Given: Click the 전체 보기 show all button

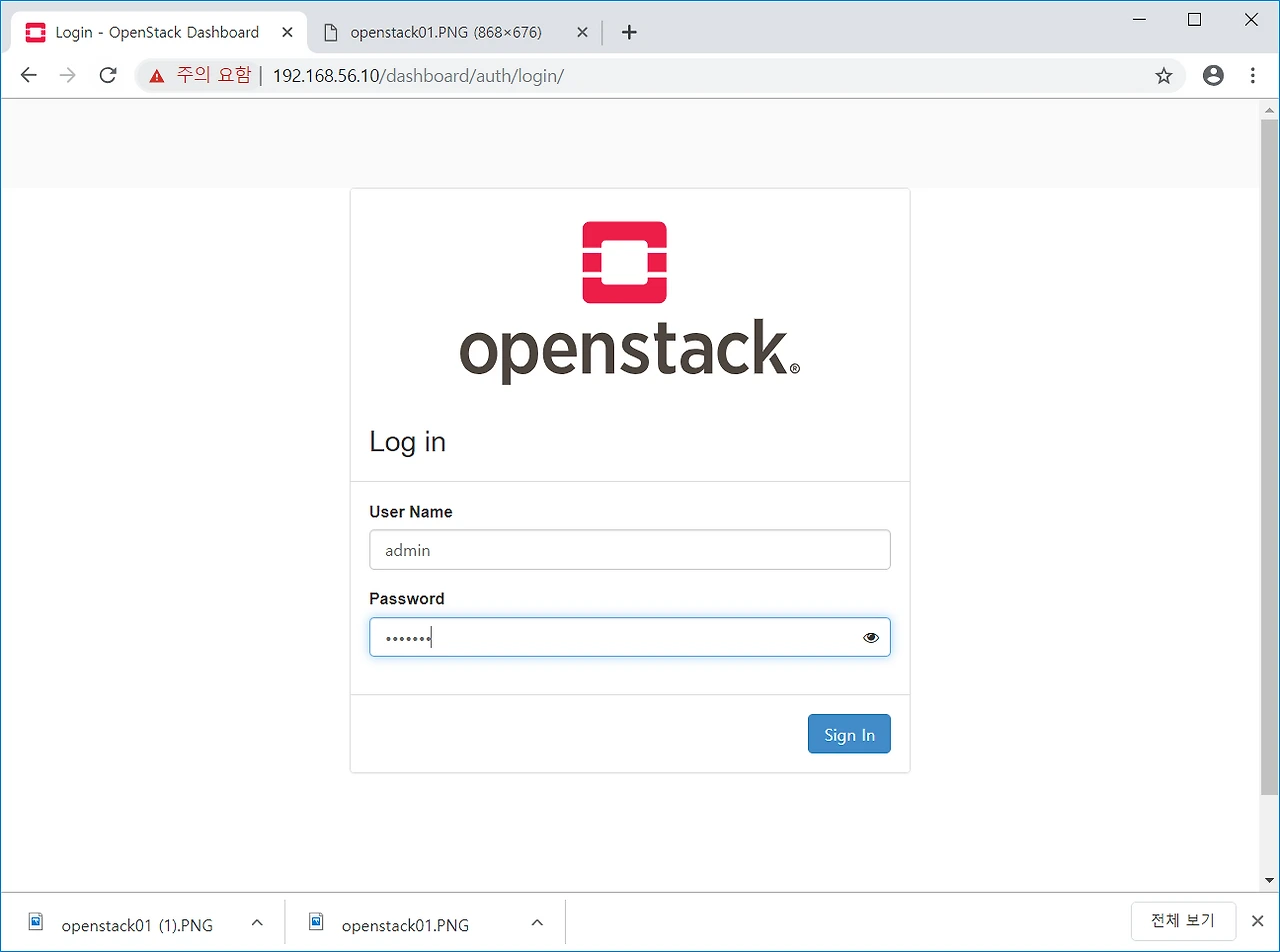Looking at the screenshot, I should pyautogui.click(x=1183, y=921).
